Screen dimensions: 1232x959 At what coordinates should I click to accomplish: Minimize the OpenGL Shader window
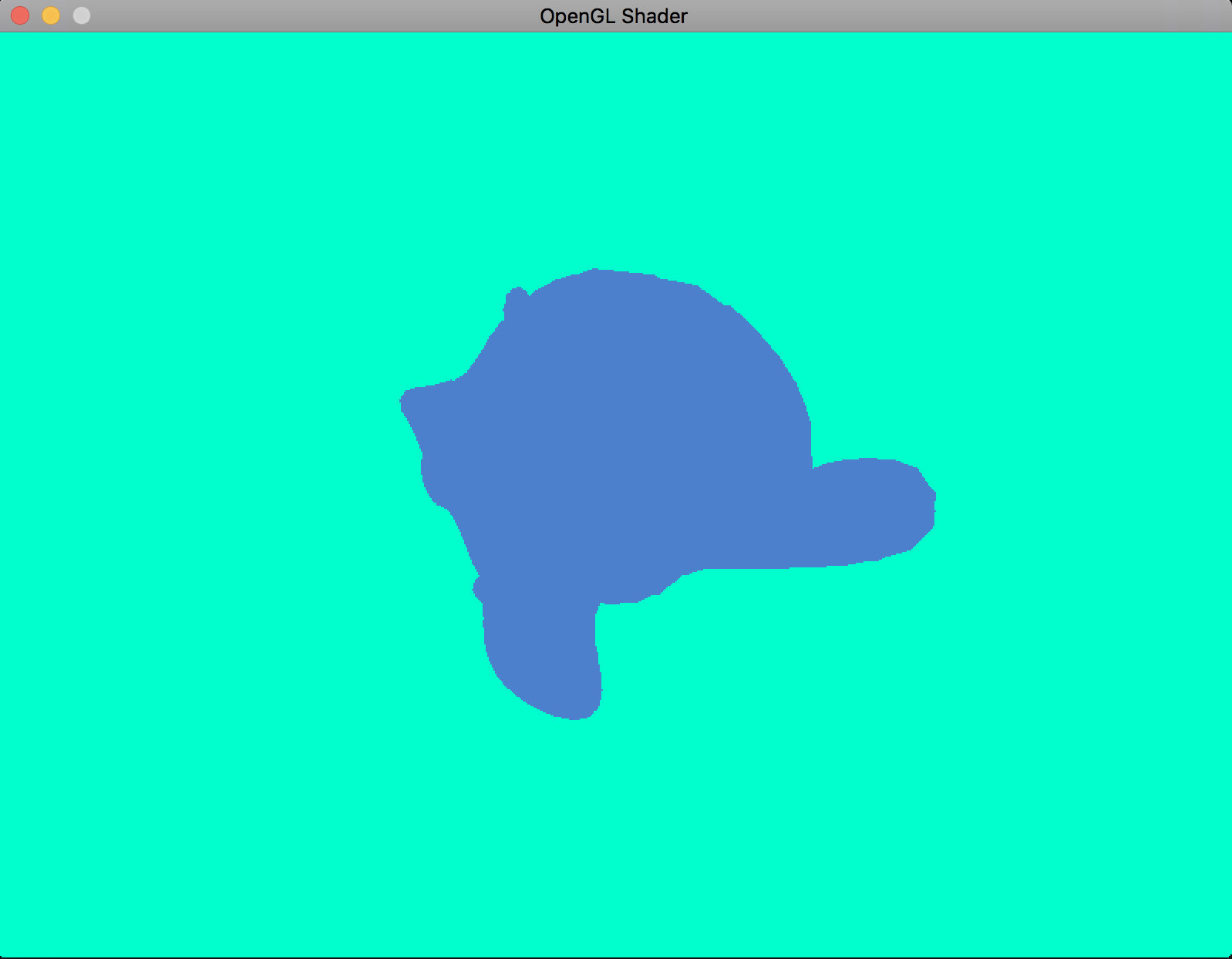tap(51, 15)
